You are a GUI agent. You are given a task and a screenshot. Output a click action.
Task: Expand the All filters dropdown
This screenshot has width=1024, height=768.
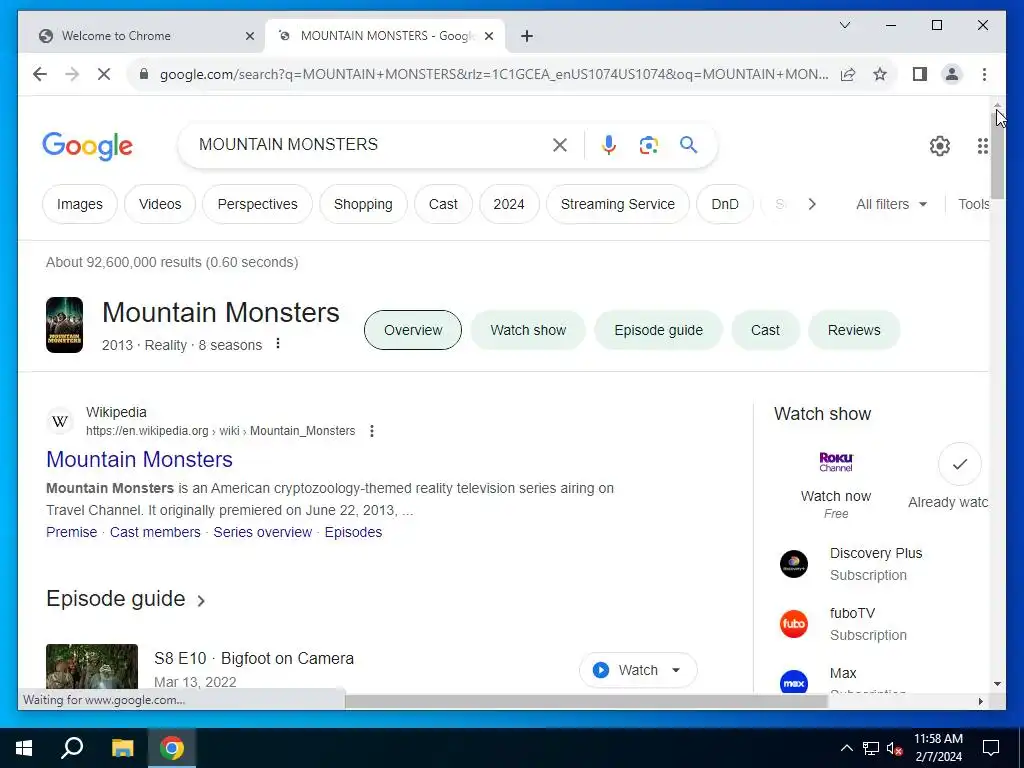tap(891, 204)
